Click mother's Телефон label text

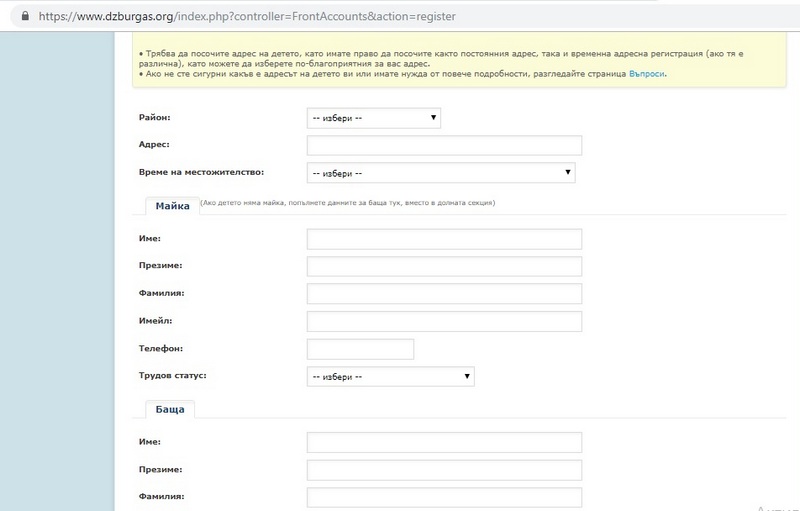tap(161, 349)
